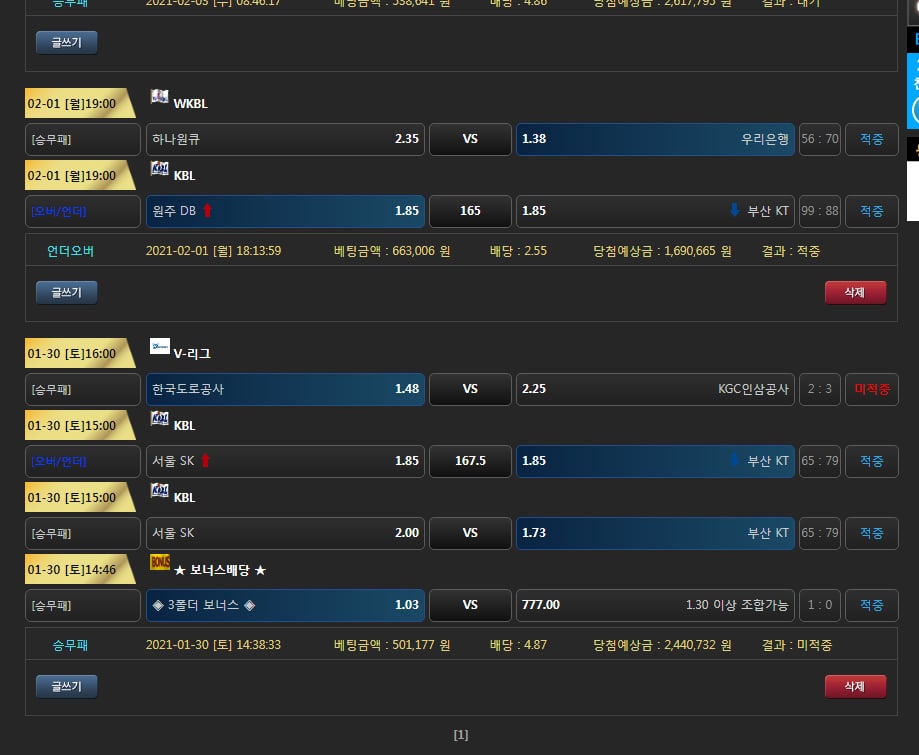Select the KGC인삼공사 2.25 odds cell
The height and width of the screenshot is (755, 919).
coord(655,389)
